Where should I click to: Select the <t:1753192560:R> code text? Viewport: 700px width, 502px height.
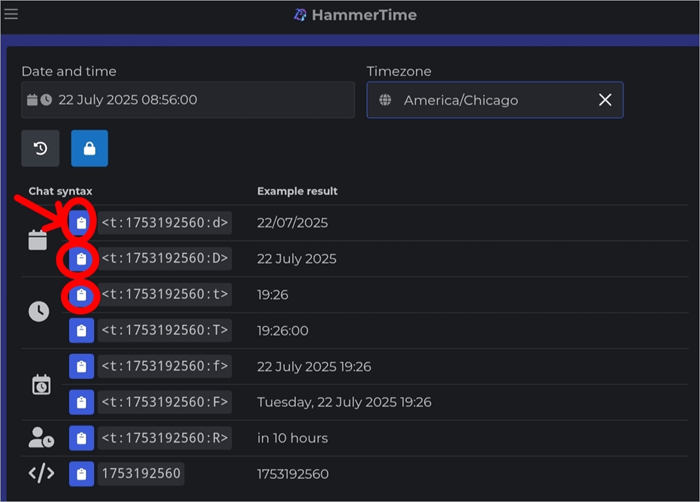click(x=165, y=438)
